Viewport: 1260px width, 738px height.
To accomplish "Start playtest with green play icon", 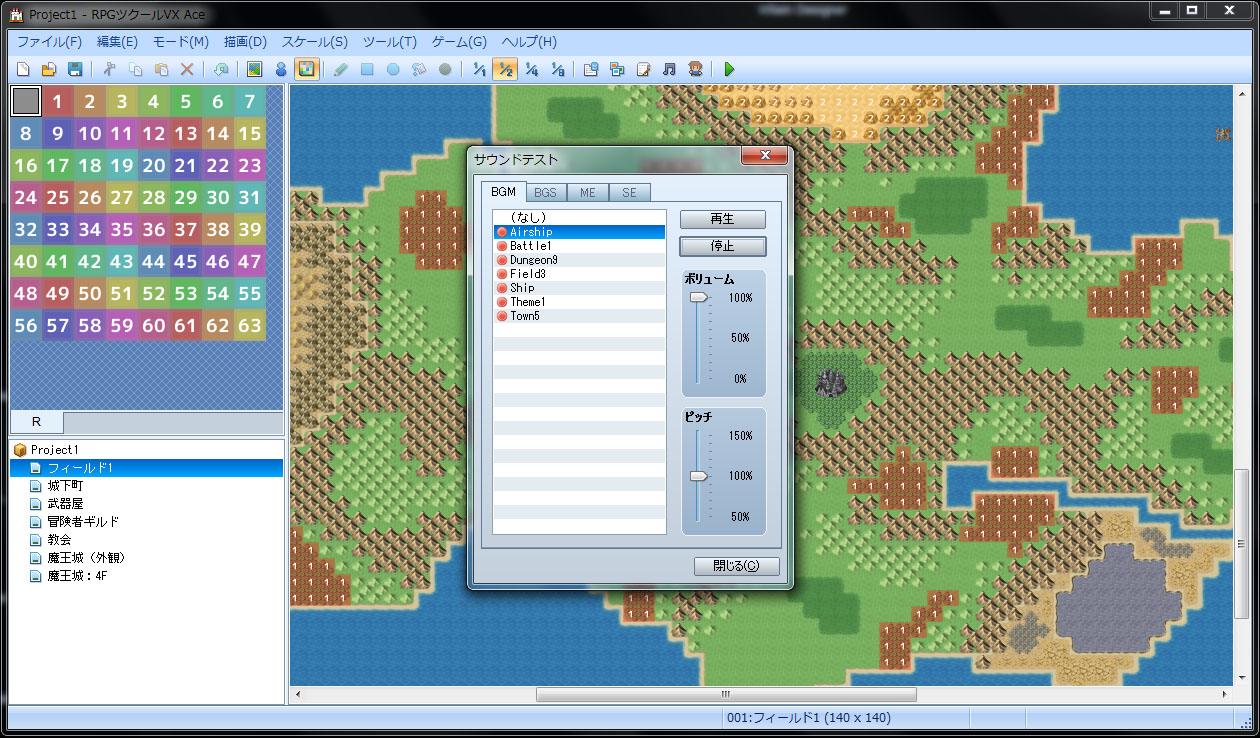I will pos(729,70).
